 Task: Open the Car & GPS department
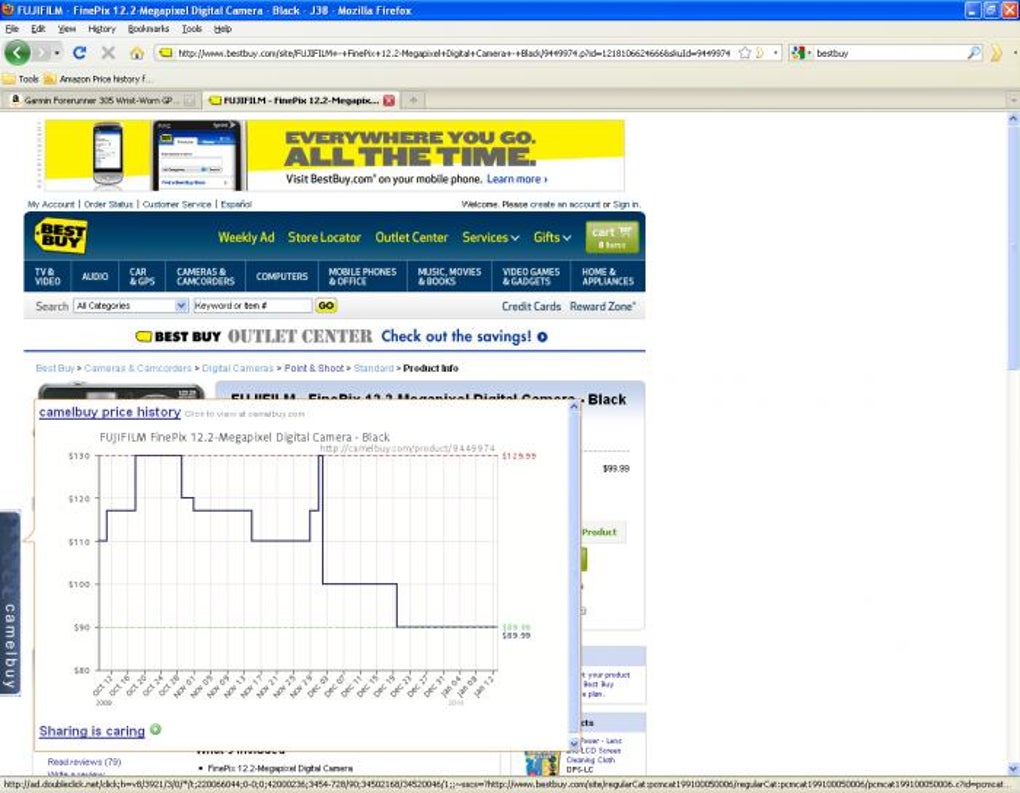pos(142,276)
